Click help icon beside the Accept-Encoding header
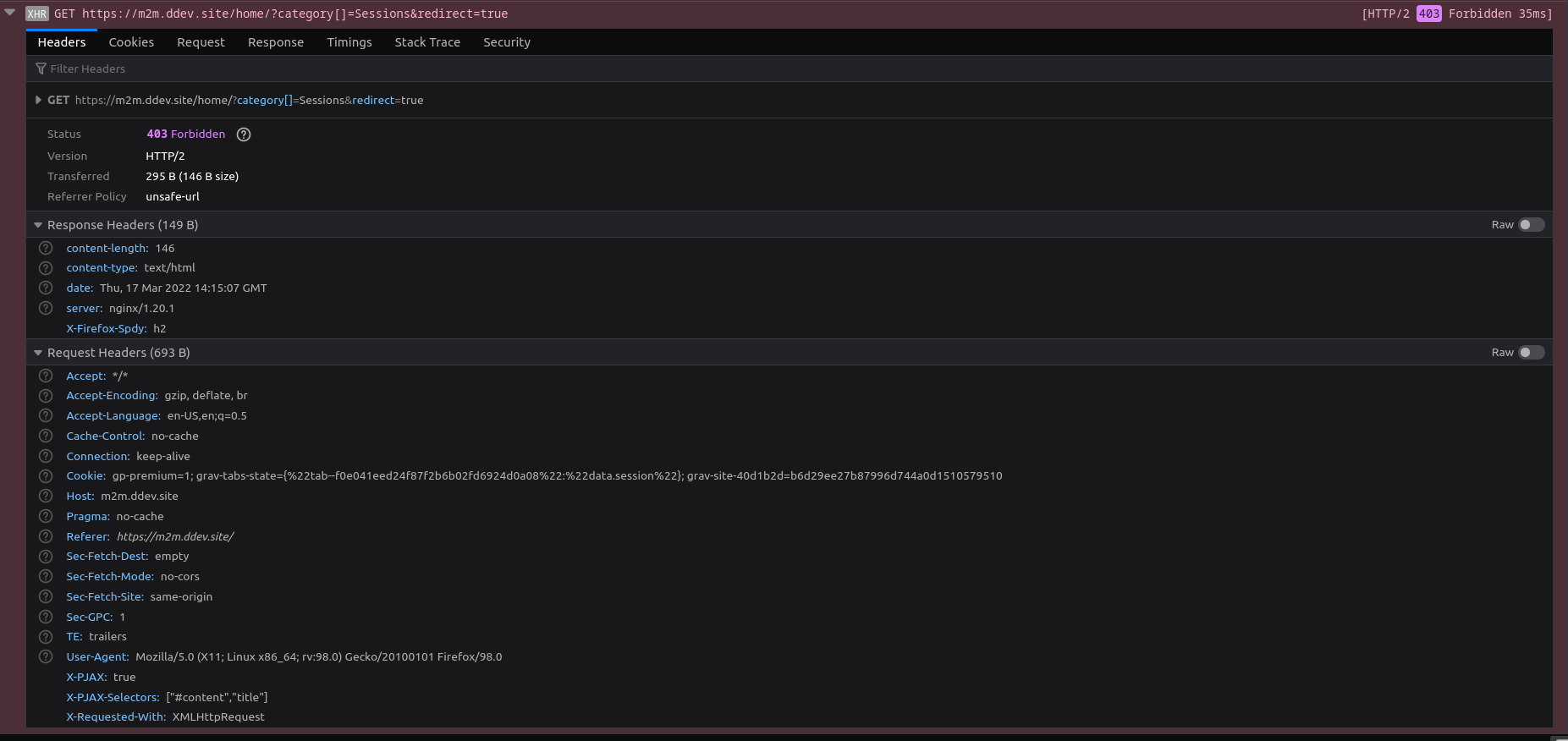The height and width of the screenshot is (741, 1568). [46, 395]
